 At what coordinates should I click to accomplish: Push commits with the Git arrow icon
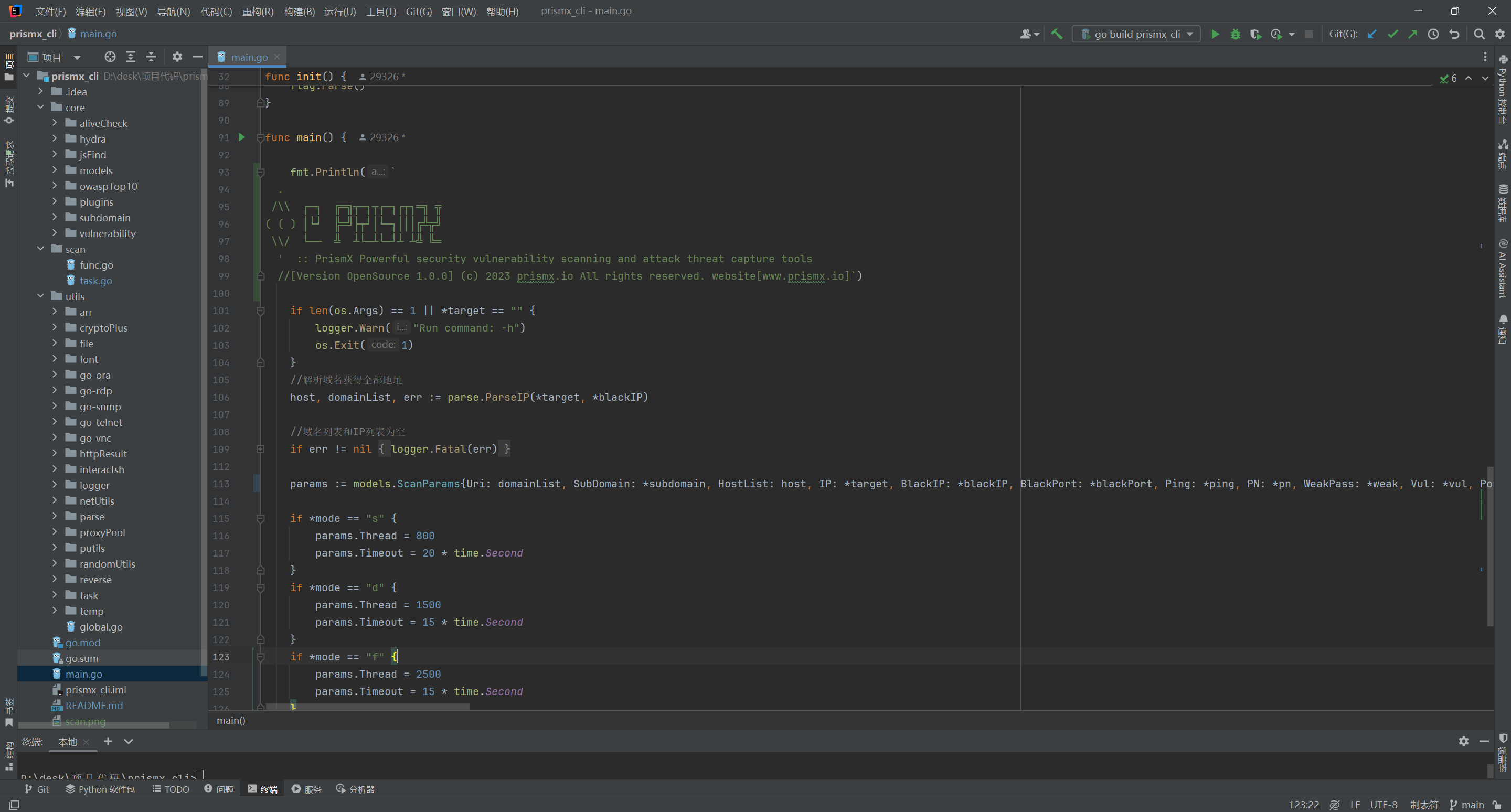(x=1413, y=34)
